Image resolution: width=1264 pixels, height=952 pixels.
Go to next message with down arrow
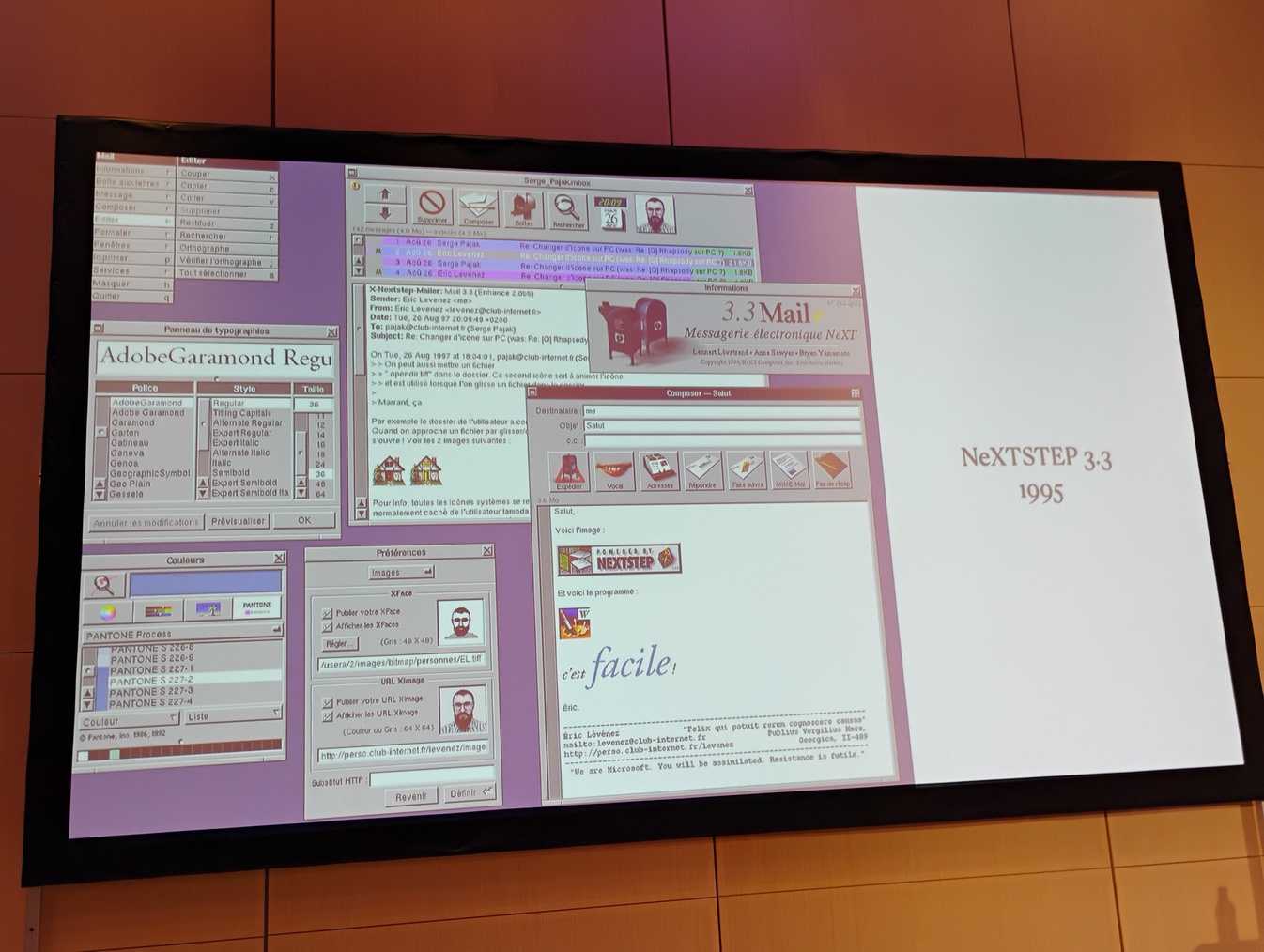coord(385,215)
